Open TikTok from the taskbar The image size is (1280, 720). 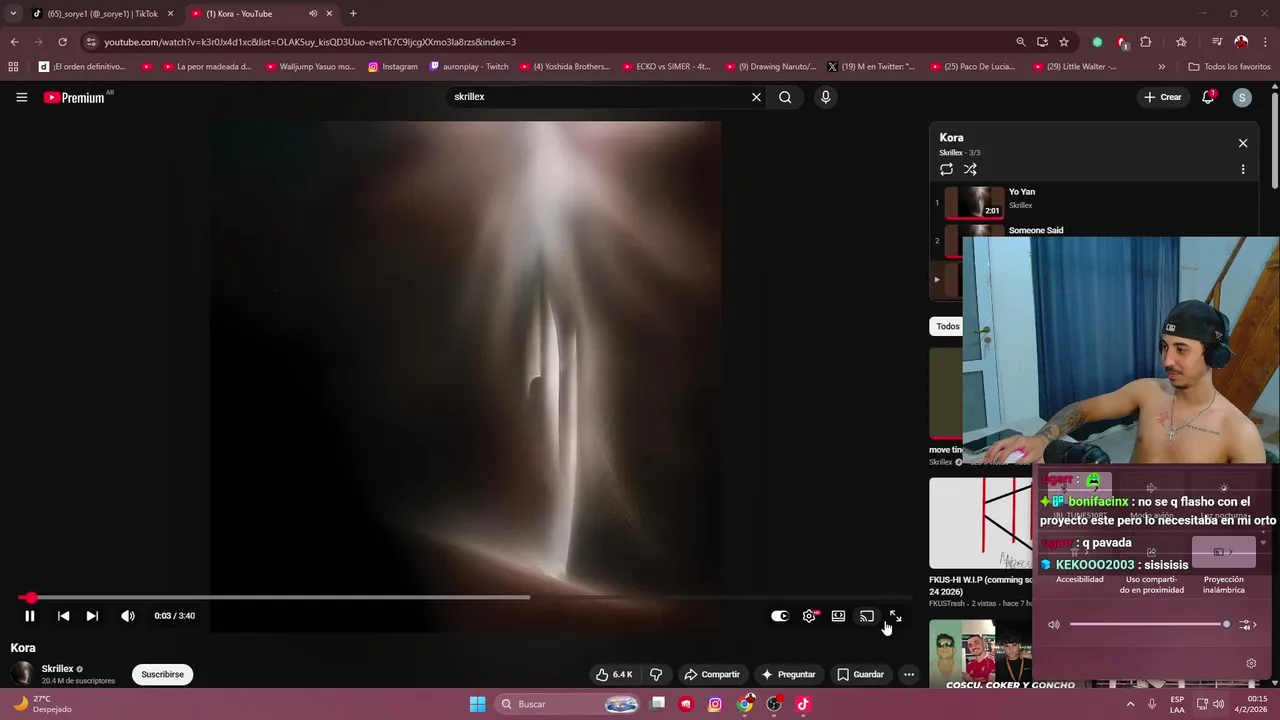803,704
